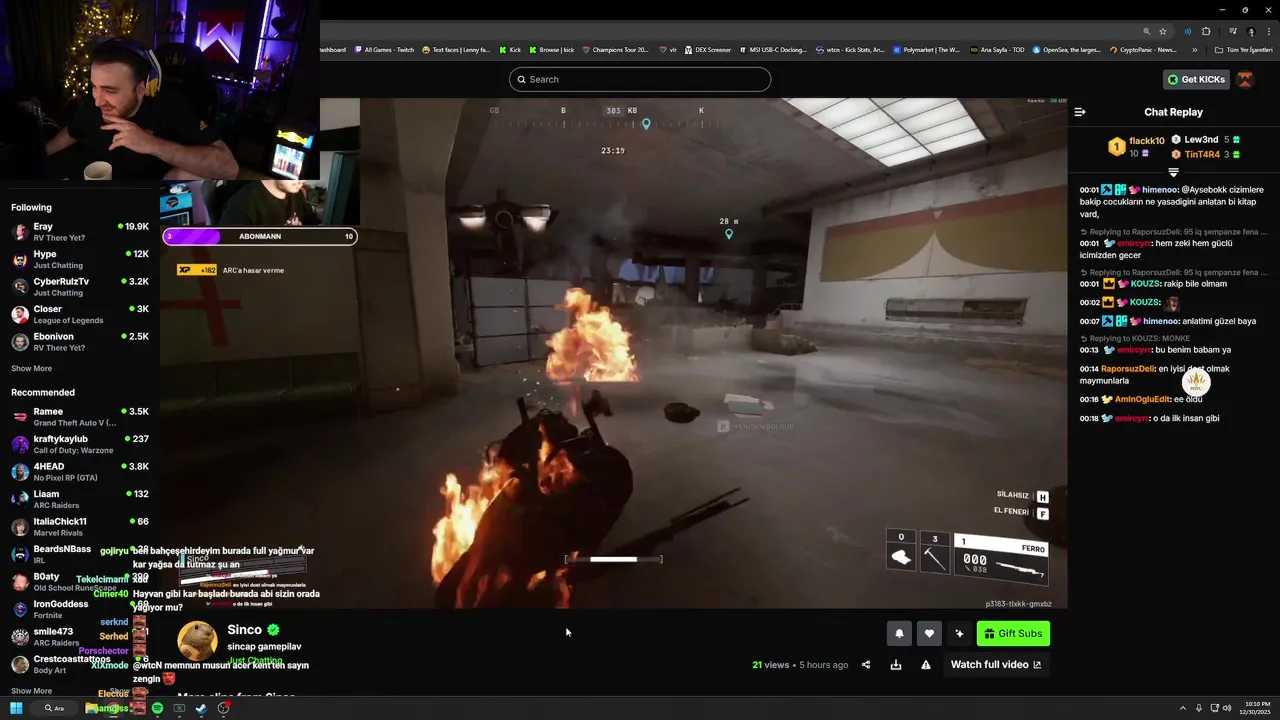The width and height of the screenshot is (1280, 720).
Task: Open Steam from the taskbar
Action: [x=201, y=708]
